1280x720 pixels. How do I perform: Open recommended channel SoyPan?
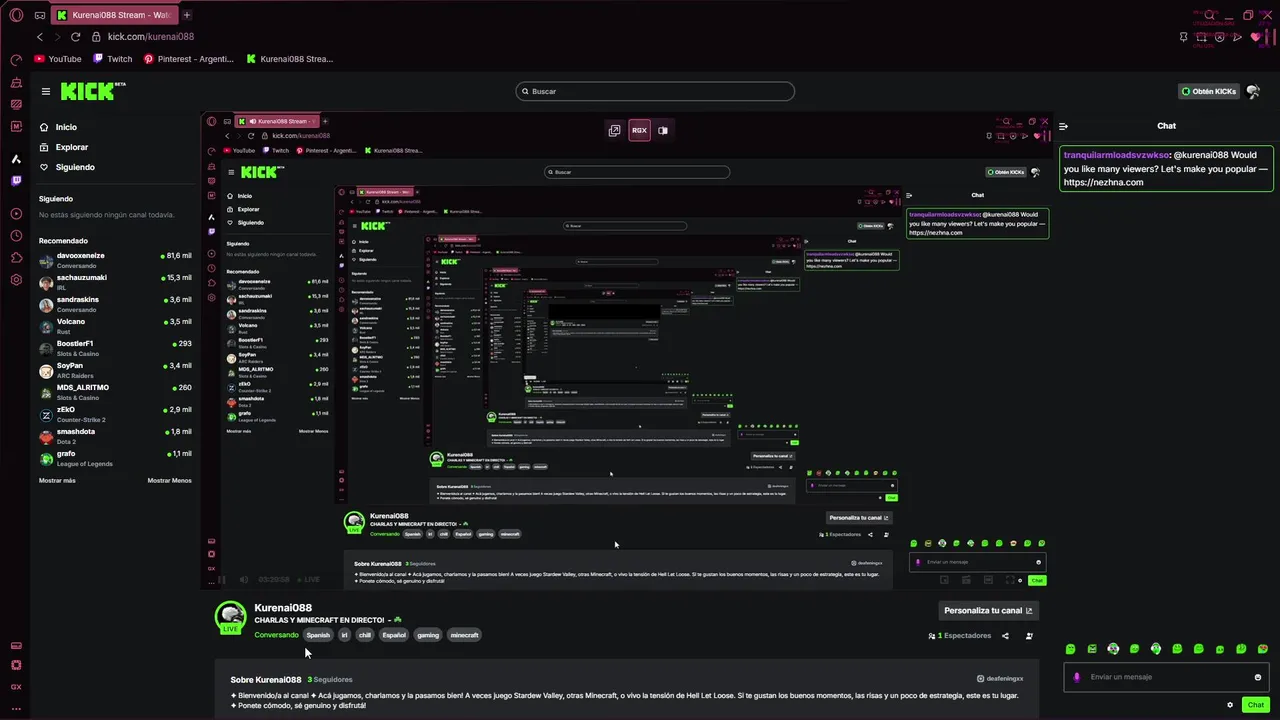pos(115,370)
